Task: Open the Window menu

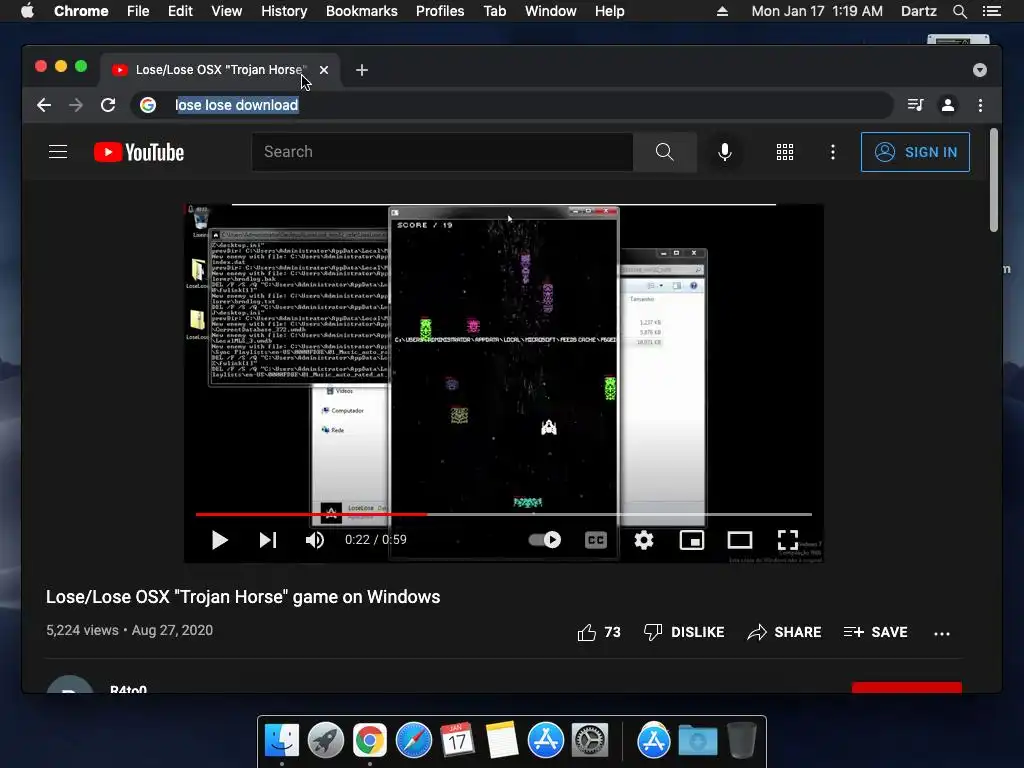Action: tap(551, 11)
